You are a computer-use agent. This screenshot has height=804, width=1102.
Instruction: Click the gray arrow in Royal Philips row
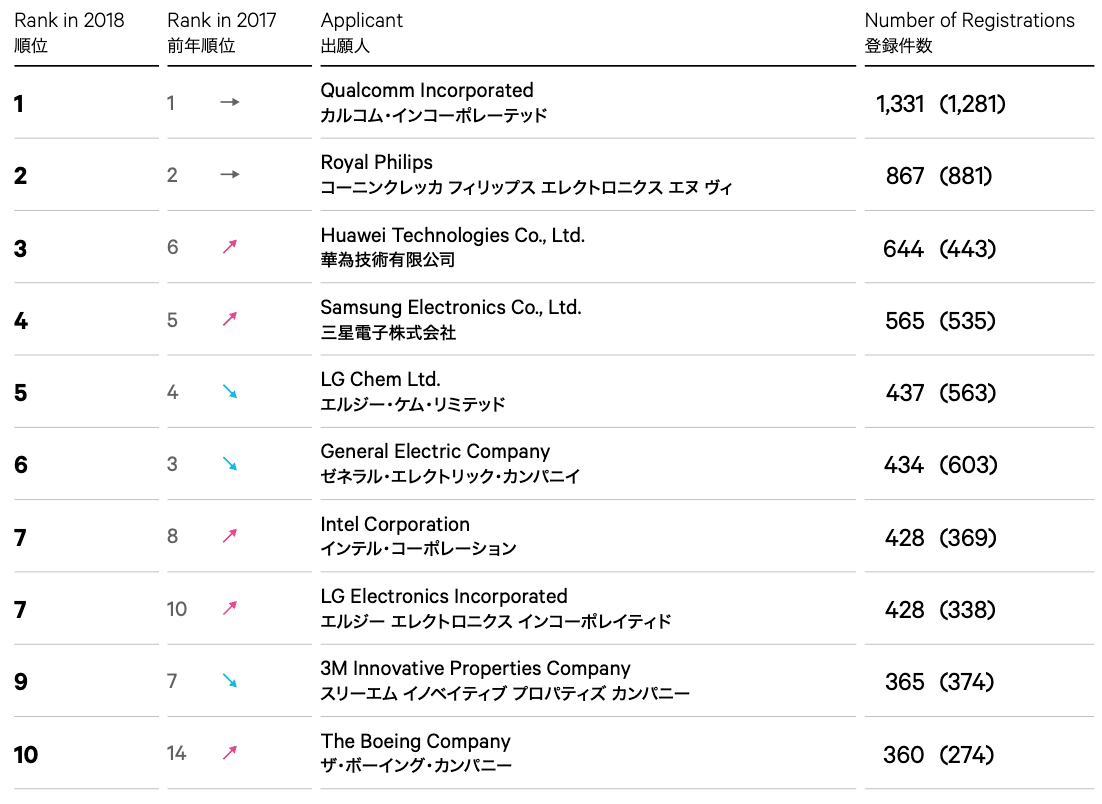click(x=230, y=175)
